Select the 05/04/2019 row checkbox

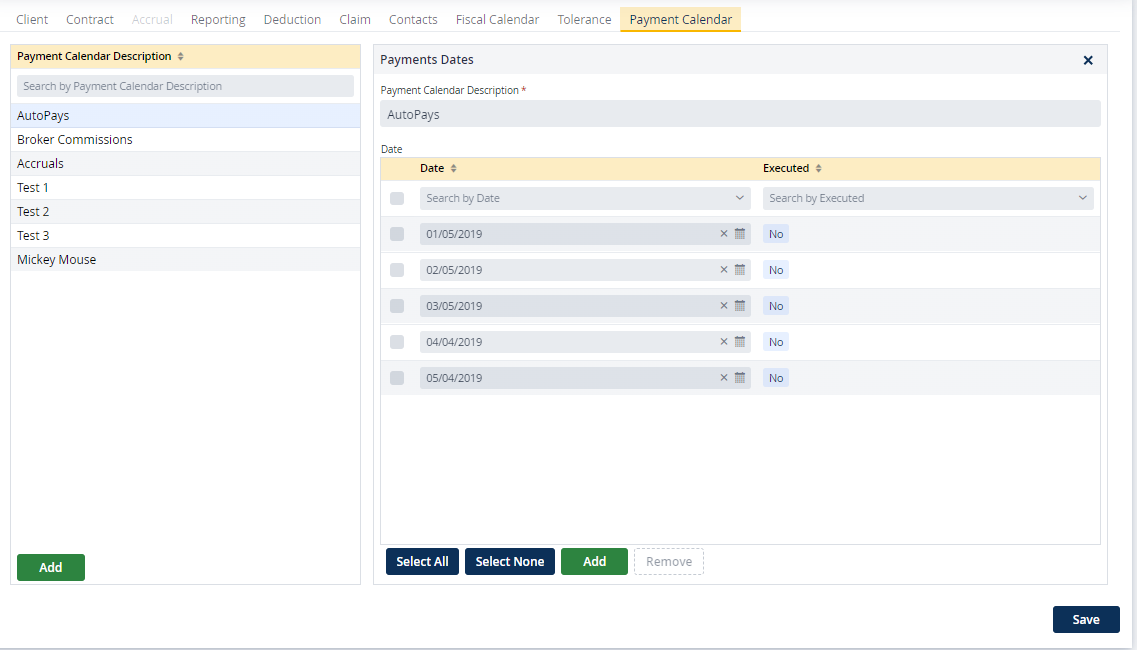coord(397,378)
